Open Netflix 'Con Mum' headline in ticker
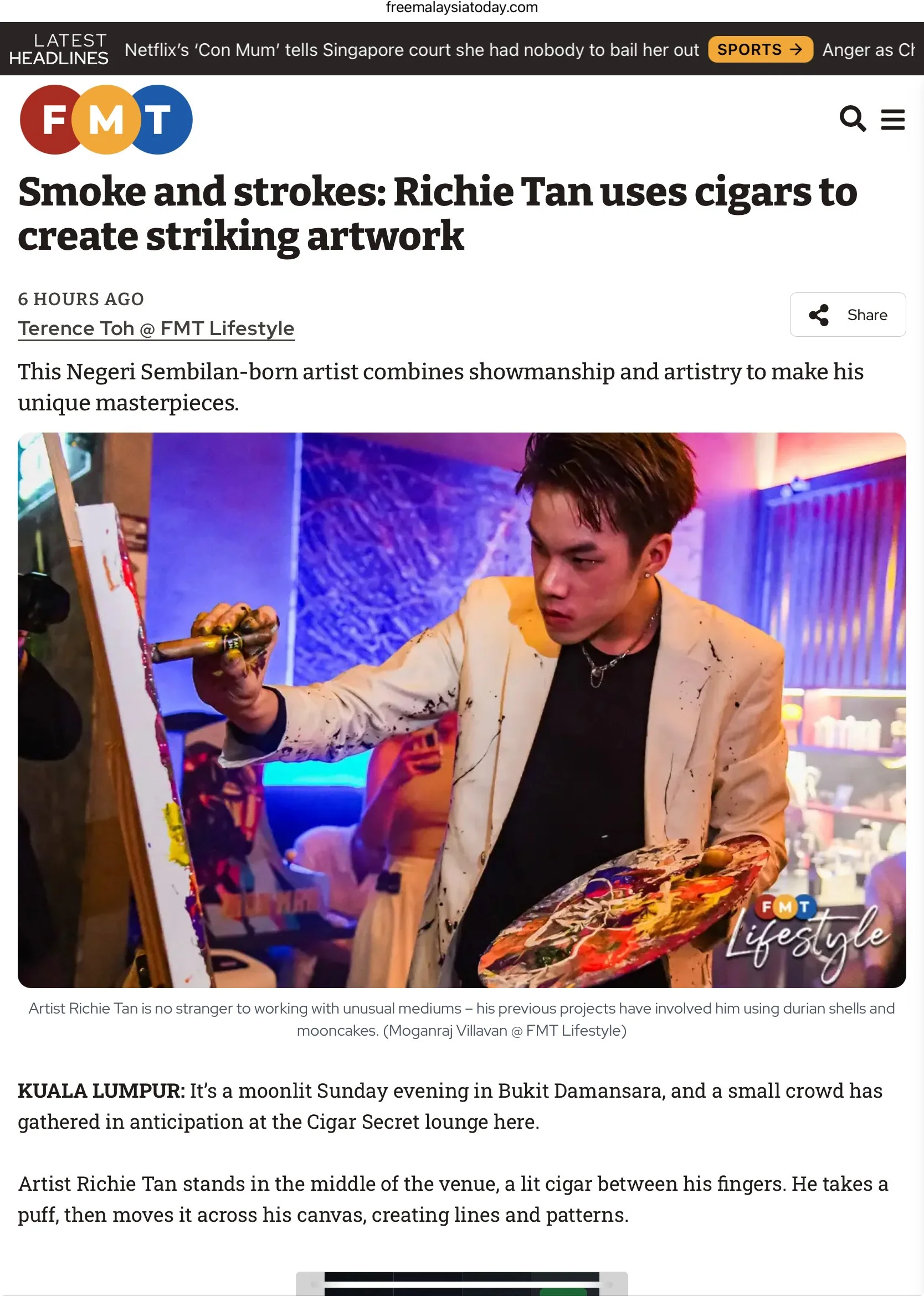Image resolution: width=924 pixels, height=1296 pixels. (x=412, y=50)
